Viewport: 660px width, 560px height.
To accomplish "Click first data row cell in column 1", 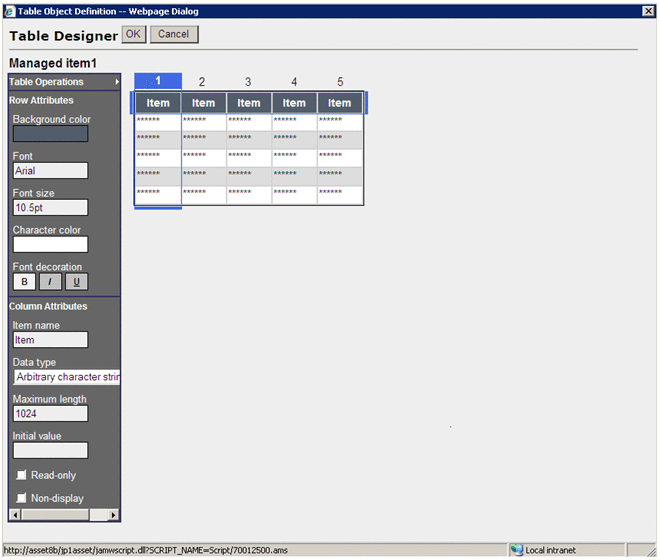I will click(158, 122).
